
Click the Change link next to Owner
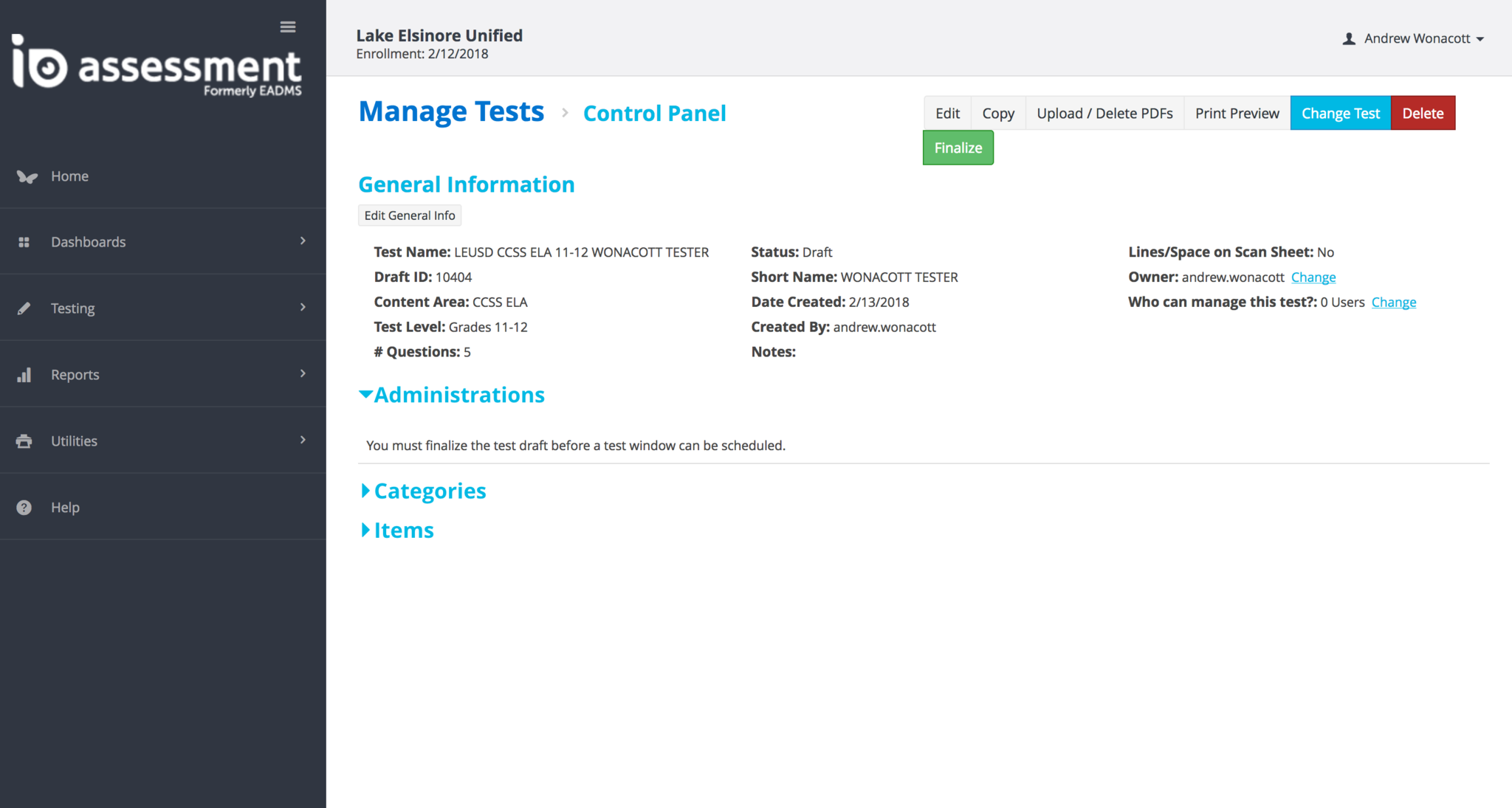1313,277
